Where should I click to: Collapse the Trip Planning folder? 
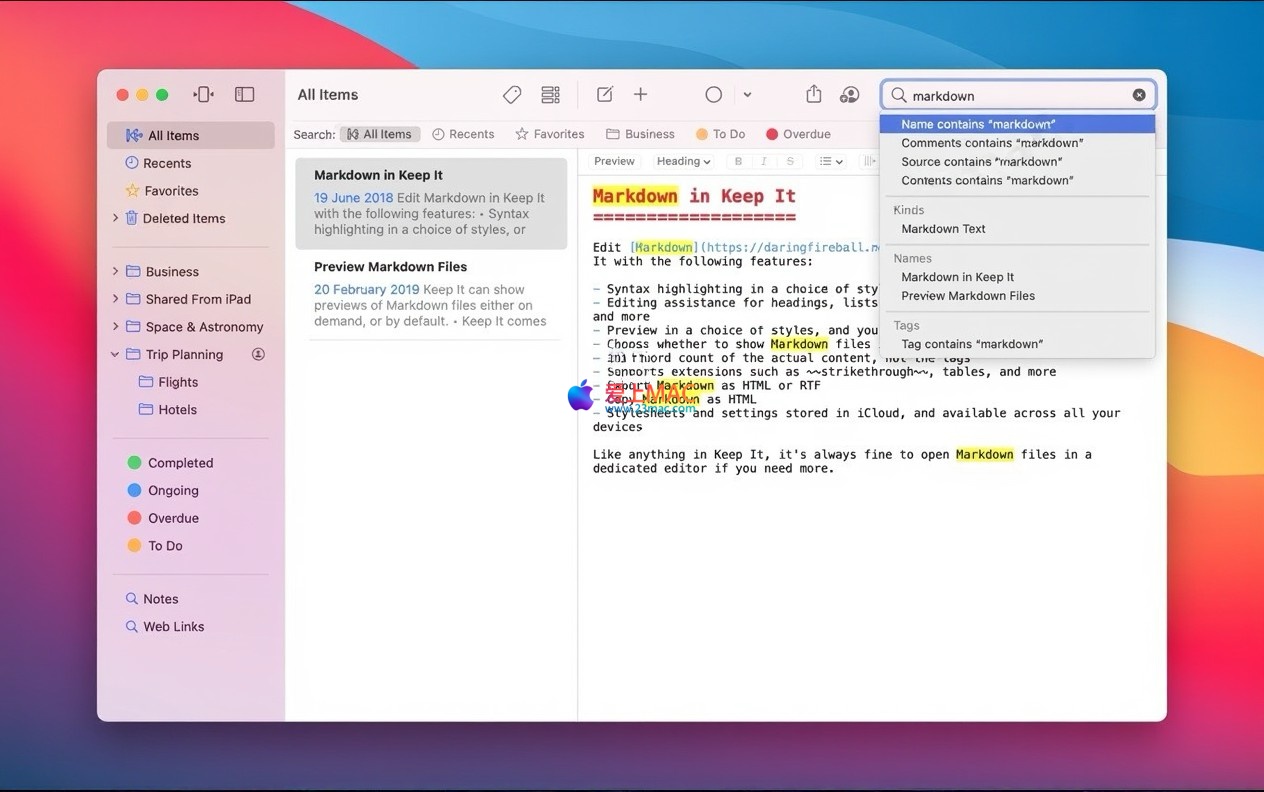tap(115, 354)
